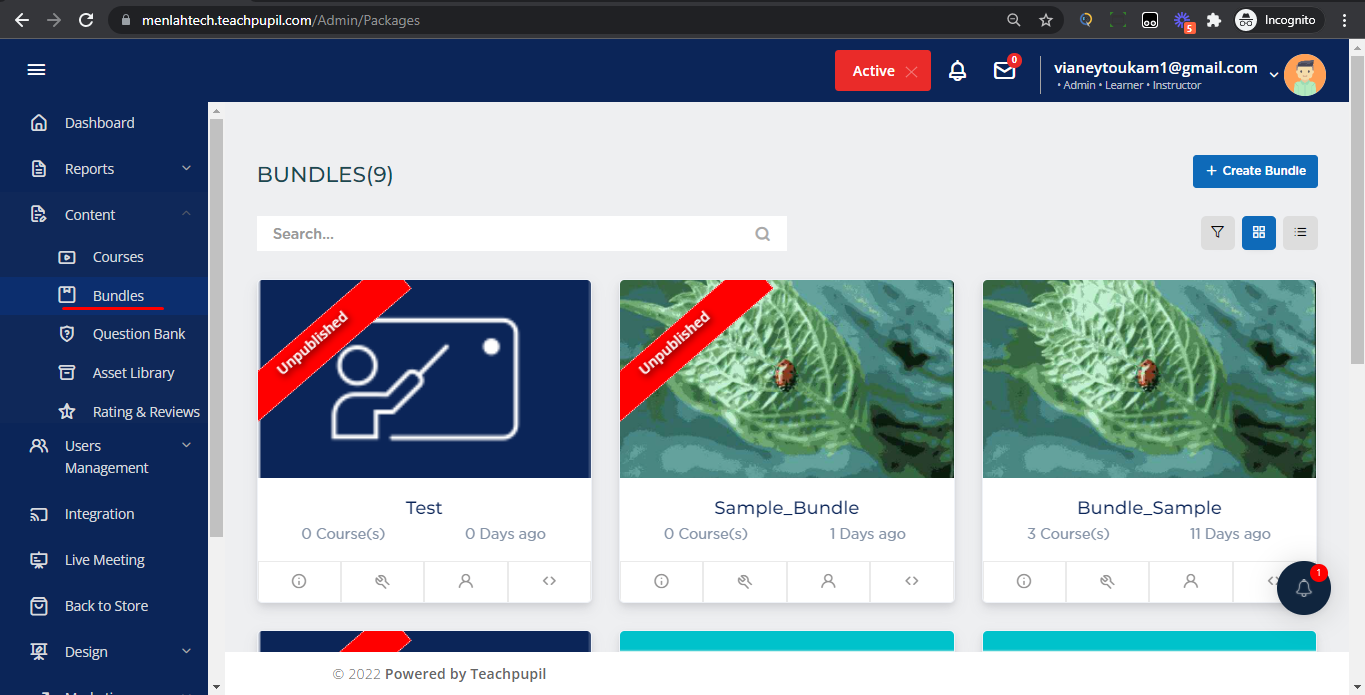Viewport: 1365px width, 695px height.
Task: Select Question Bank in sidebar
Action: 139,334
